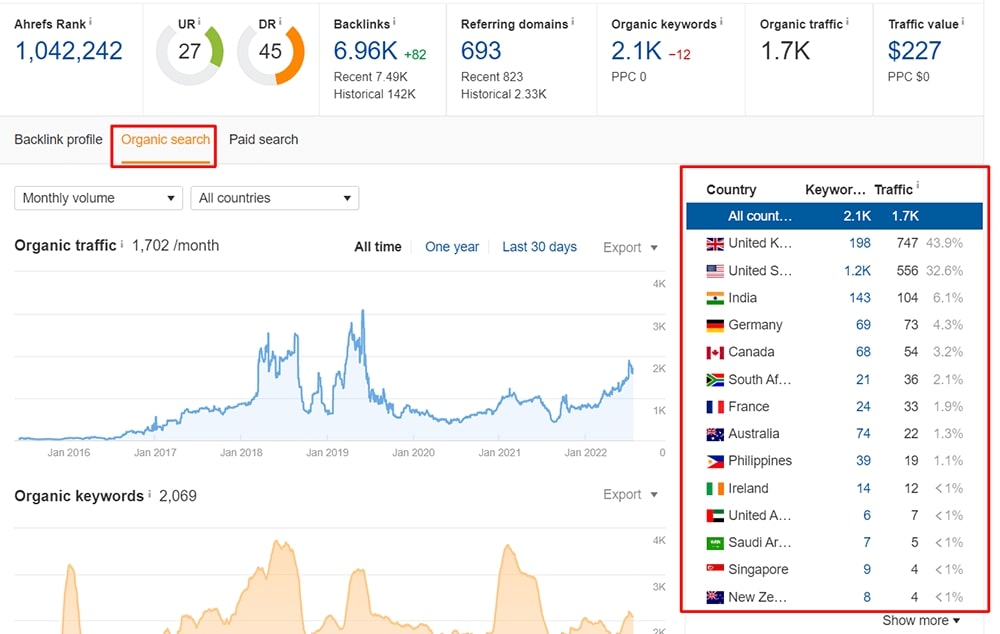Screen dimensions: 1000x634
Task: Click the info icon next to Ahrefs Rank
Action: point(90,22)
